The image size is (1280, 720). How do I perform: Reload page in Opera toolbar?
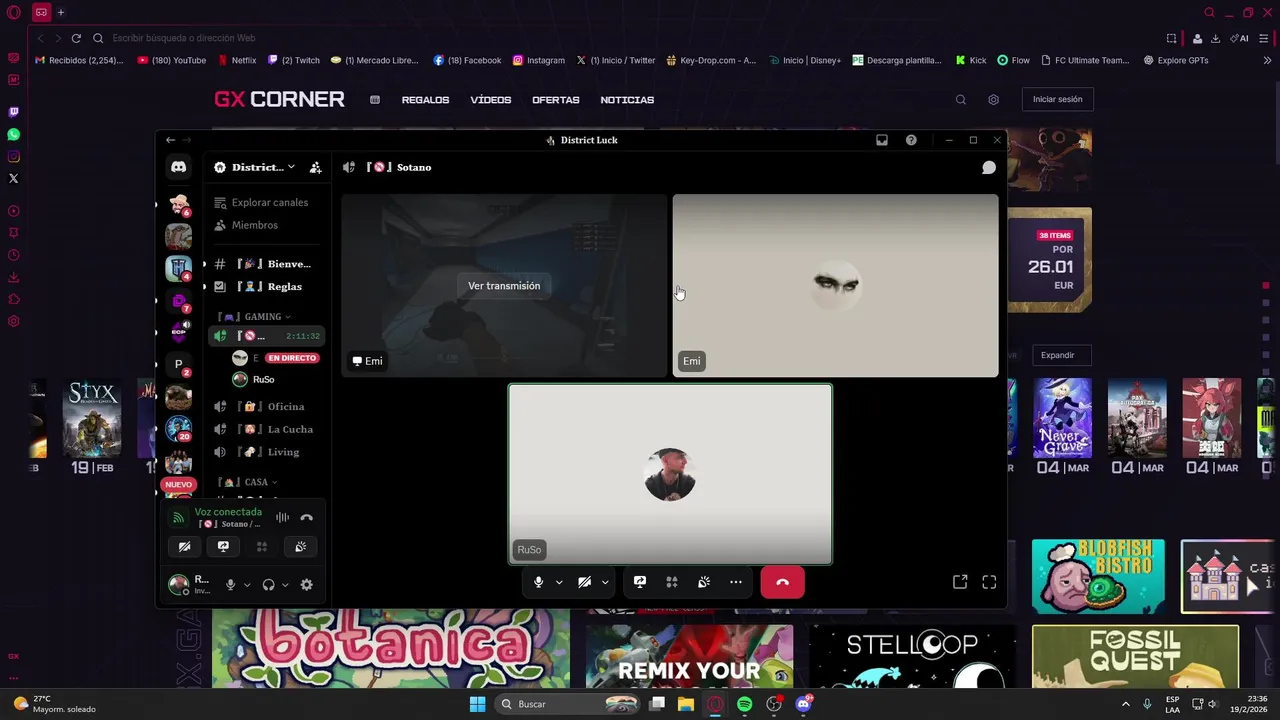(x=75, y=38)
